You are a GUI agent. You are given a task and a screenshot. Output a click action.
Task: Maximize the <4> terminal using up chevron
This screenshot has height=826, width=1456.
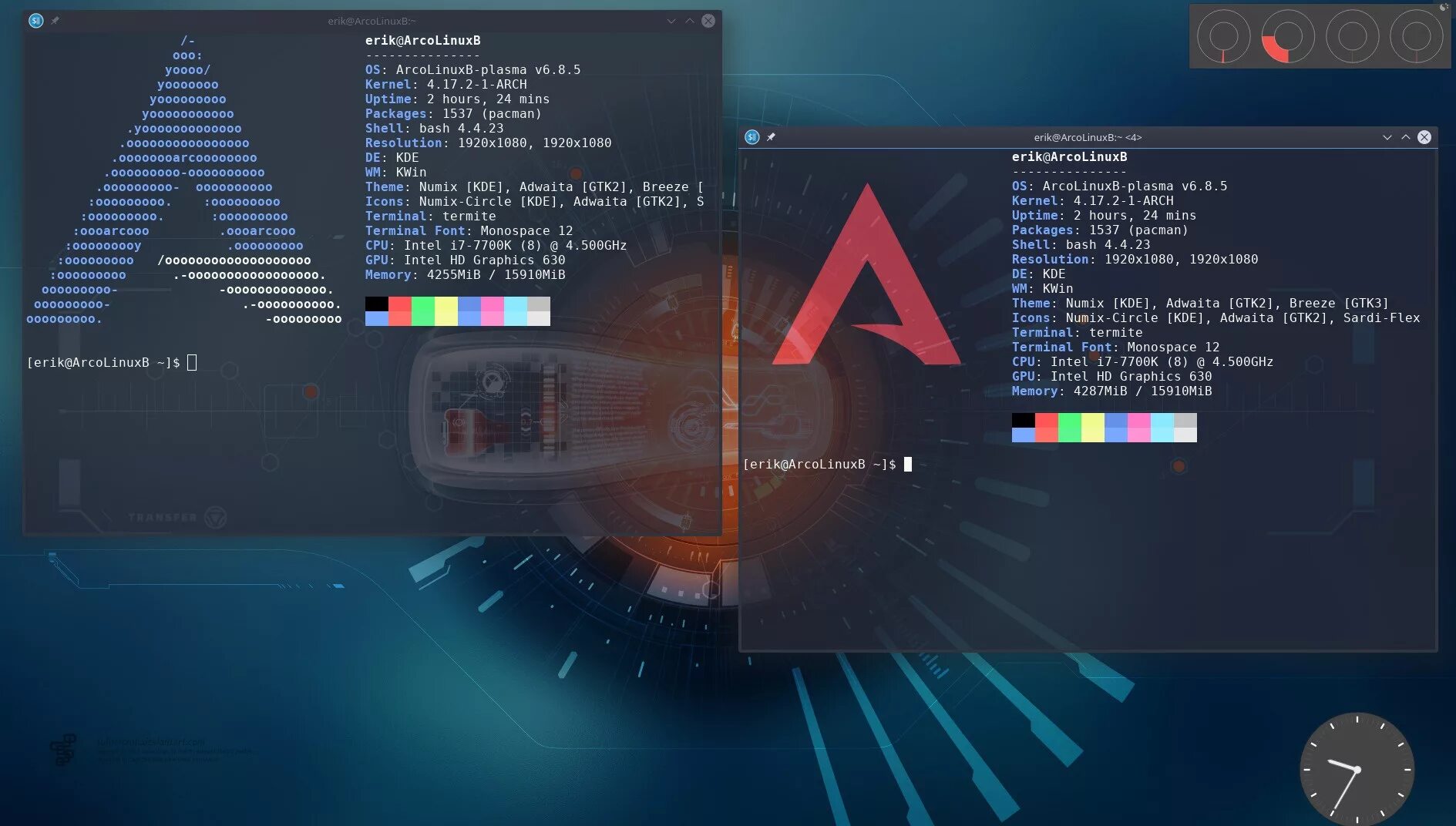[x=1406, y=137]
